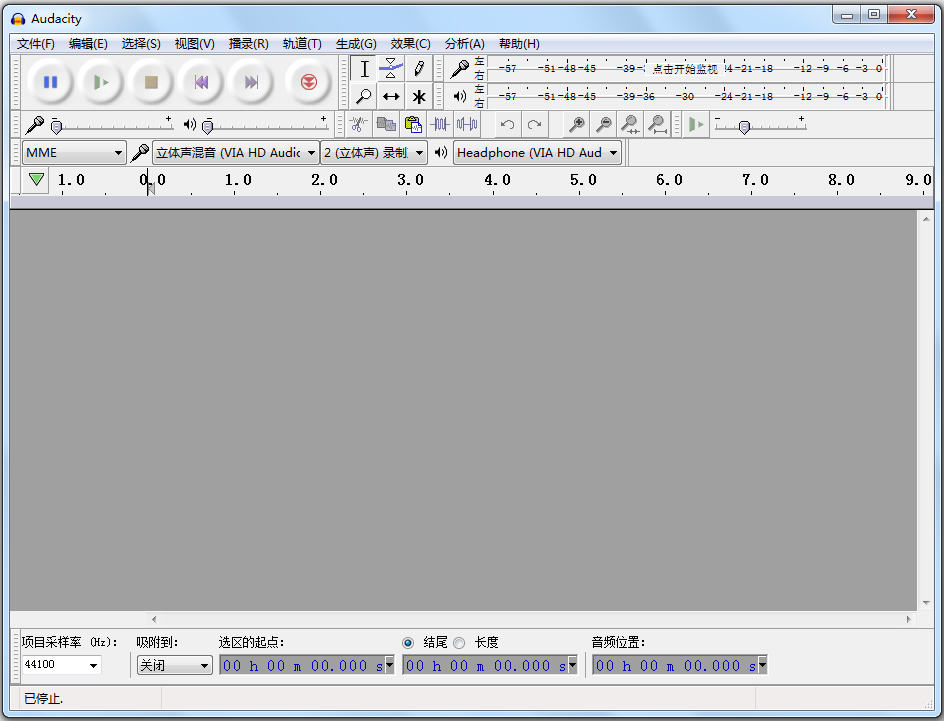
Task: Click the Undo arrow icon
Action: (x=508, y=125)
